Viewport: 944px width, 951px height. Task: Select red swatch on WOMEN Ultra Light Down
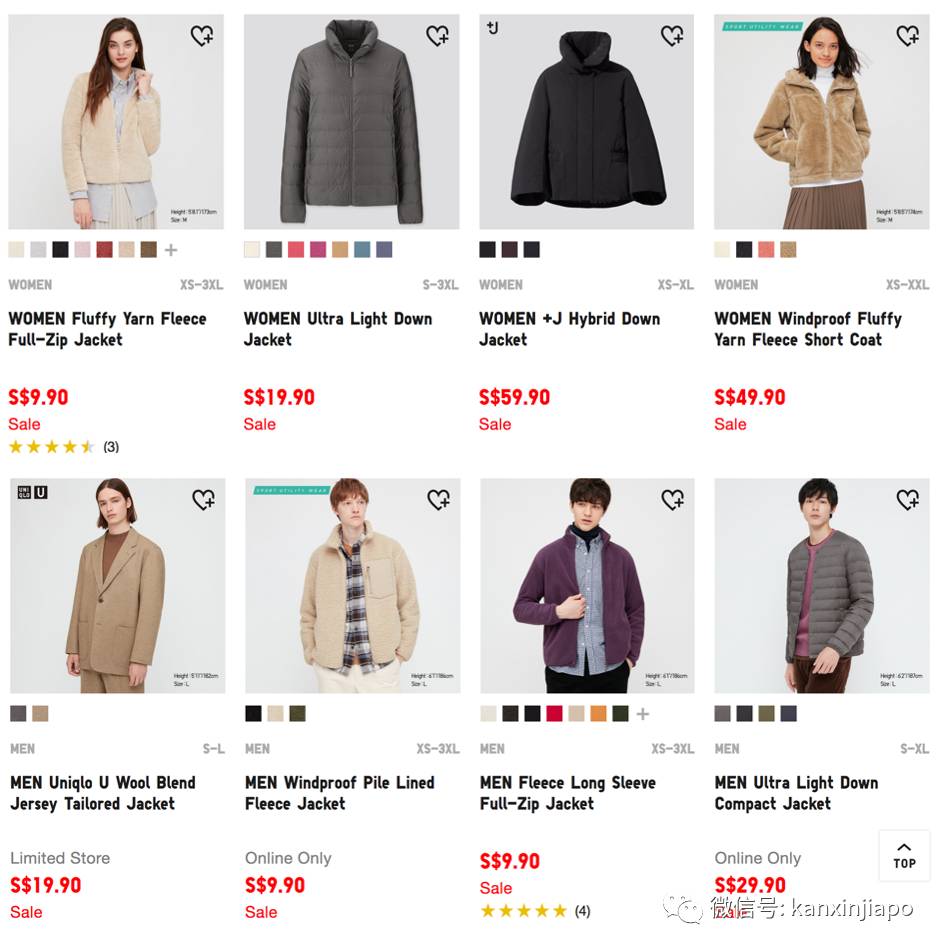click(296, 250)
